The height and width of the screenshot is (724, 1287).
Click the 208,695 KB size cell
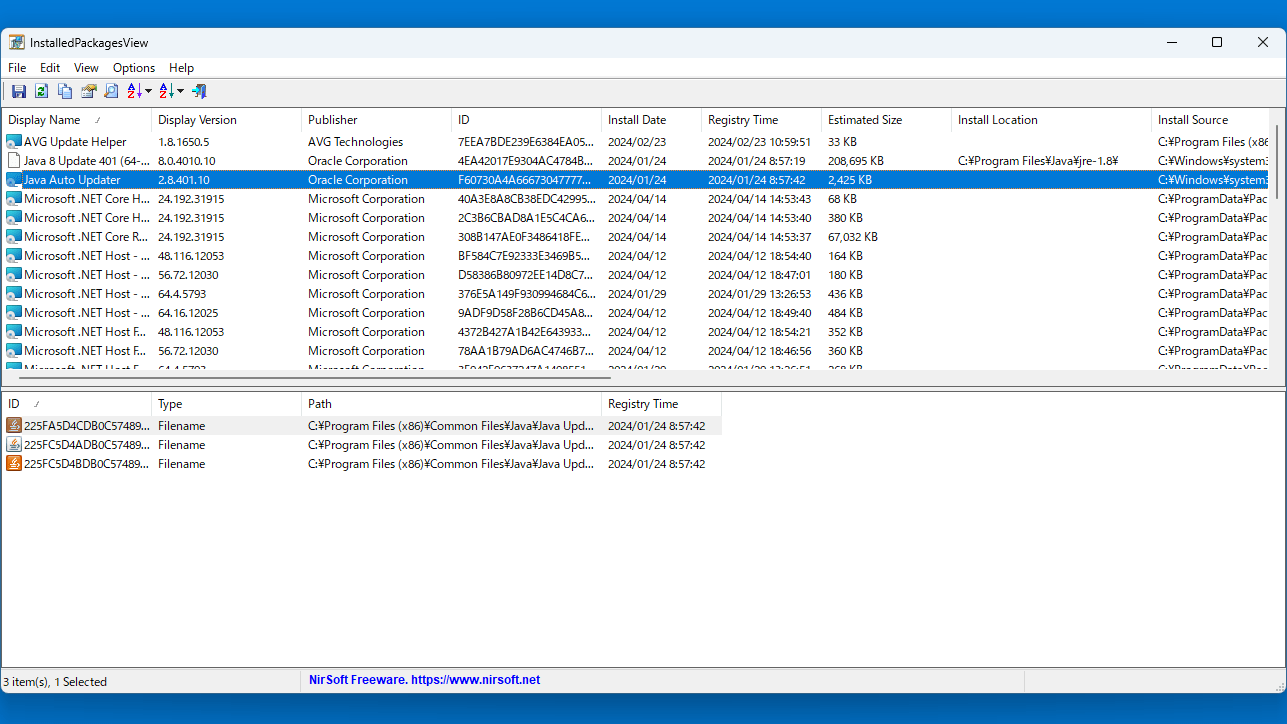tap(855, 161)
